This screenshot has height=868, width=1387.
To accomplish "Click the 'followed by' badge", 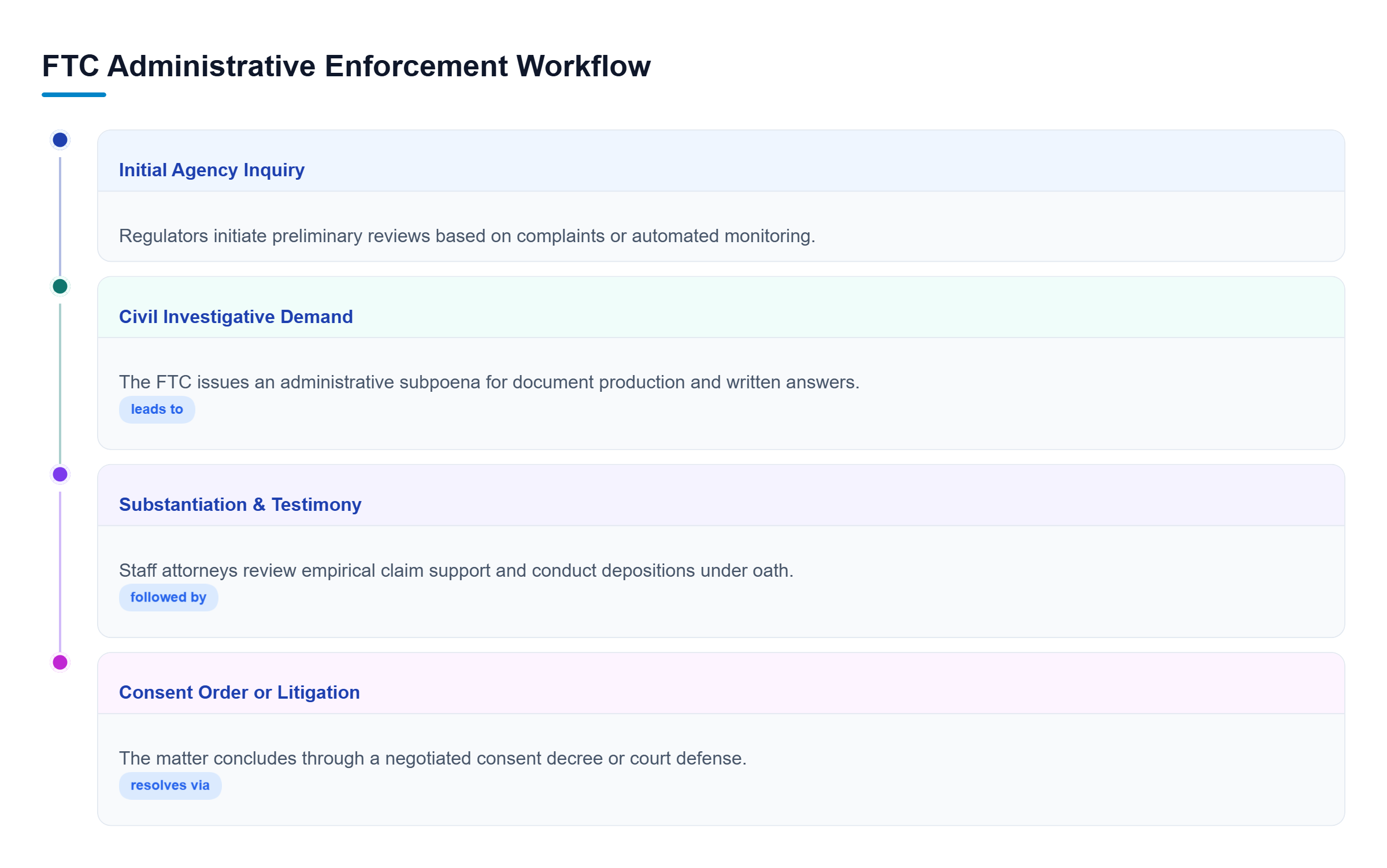I will tap(169, 598).
